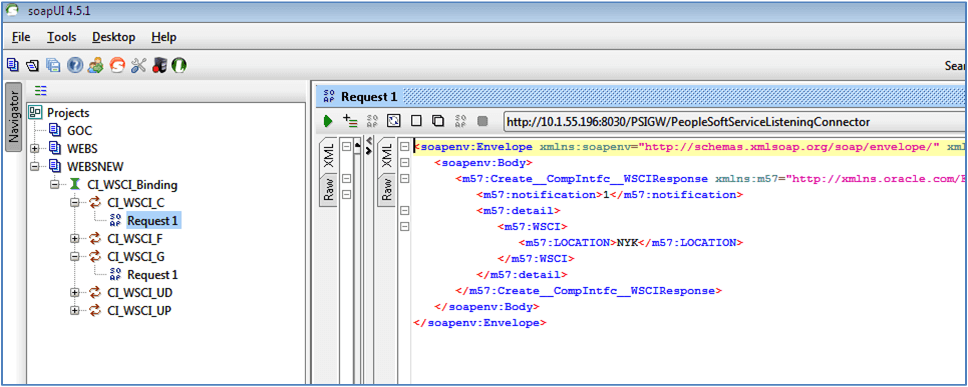The width and height of the screenshot is (968, 387).
Task: Open the Help menu
Action: click(164, 37)
